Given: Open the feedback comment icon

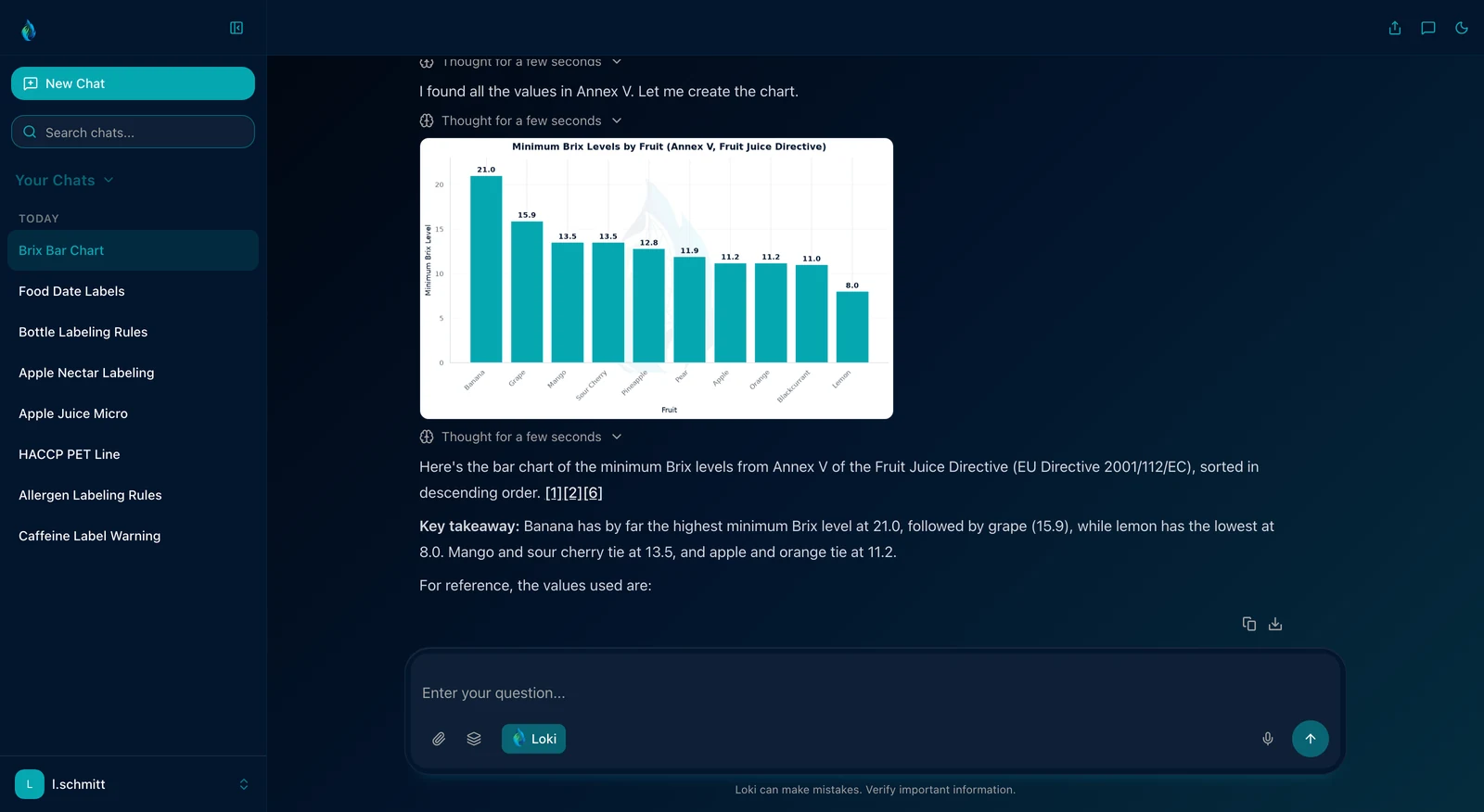Looking at the screenshot, I should pyautogui.click(x=1428, y=28).
